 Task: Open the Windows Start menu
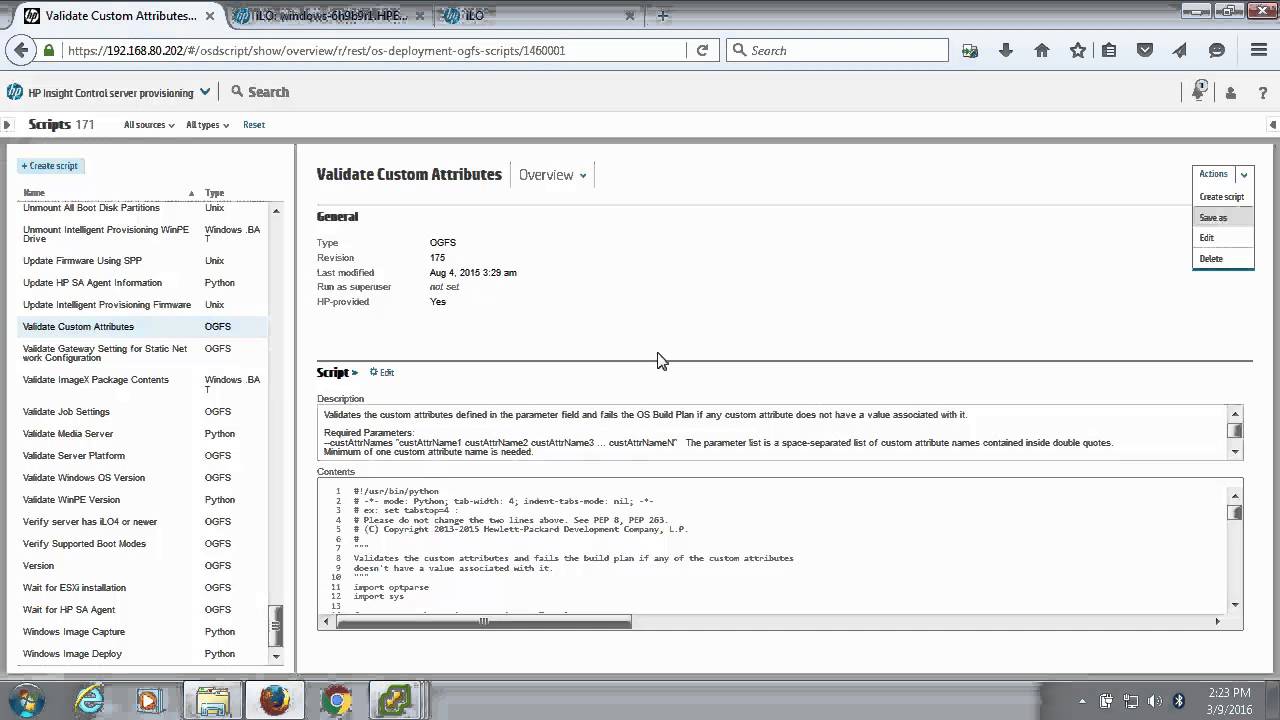[x=25, y=700]
